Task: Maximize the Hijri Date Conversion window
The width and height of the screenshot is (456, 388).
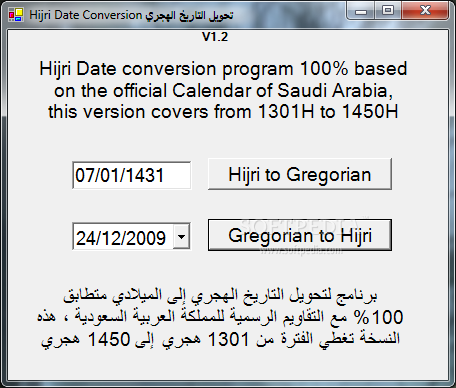Action: coord(388,10)
